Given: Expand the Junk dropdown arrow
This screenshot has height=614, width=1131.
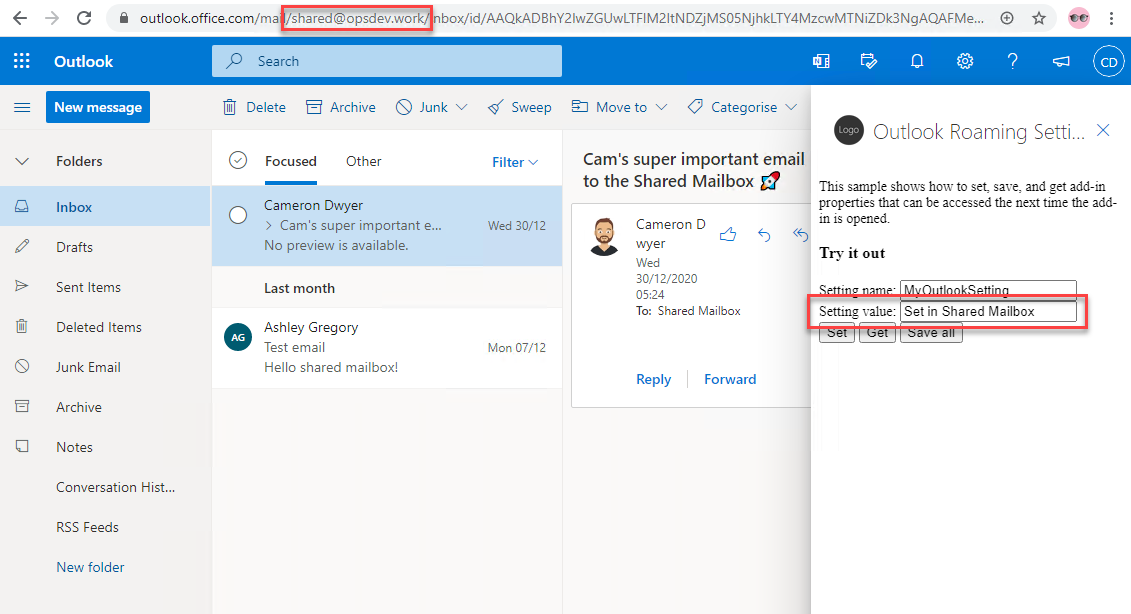Looking at the screenshot, I should [x=461, y=107].
